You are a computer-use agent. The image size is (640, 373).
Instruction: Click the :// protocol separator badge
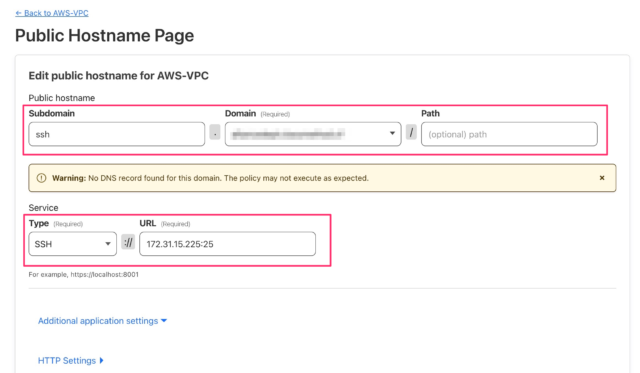(x=128, y=243)
